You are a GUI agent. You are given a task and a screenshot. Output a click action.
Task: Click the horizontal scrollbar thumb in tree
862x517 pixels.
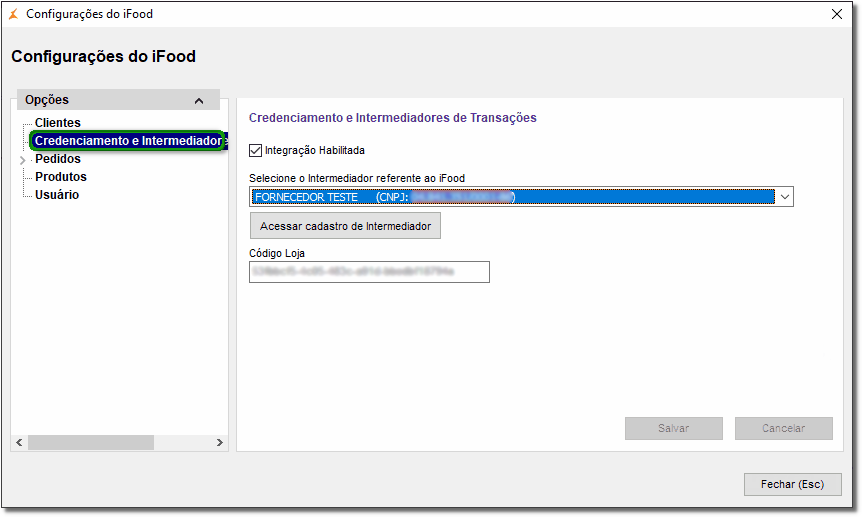coord(91,442)
